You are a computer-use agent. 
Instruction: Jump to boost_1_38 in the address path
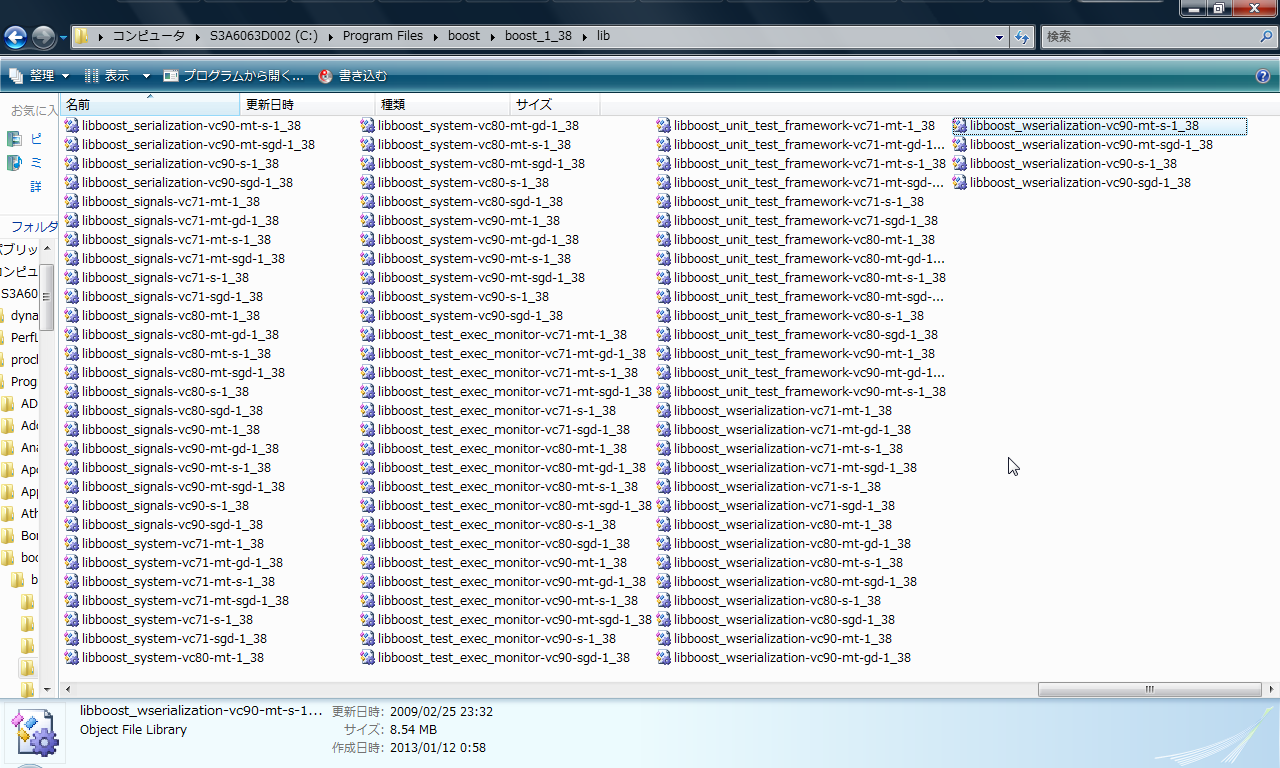[538, 36]
